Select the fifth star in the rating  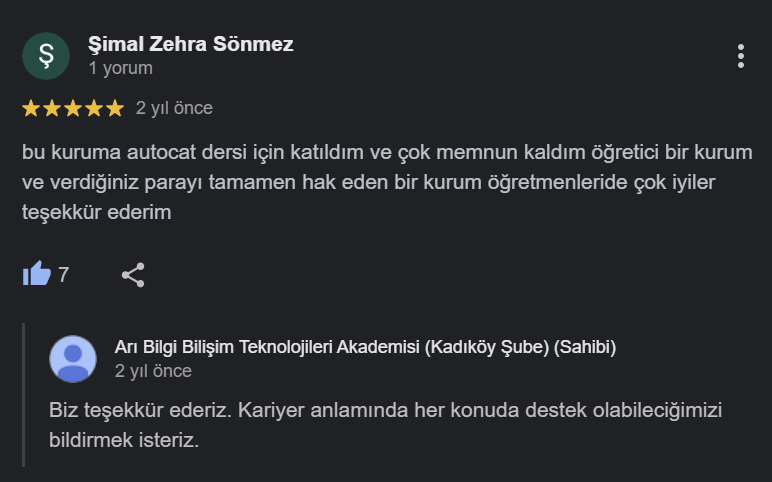coord(115,108)
